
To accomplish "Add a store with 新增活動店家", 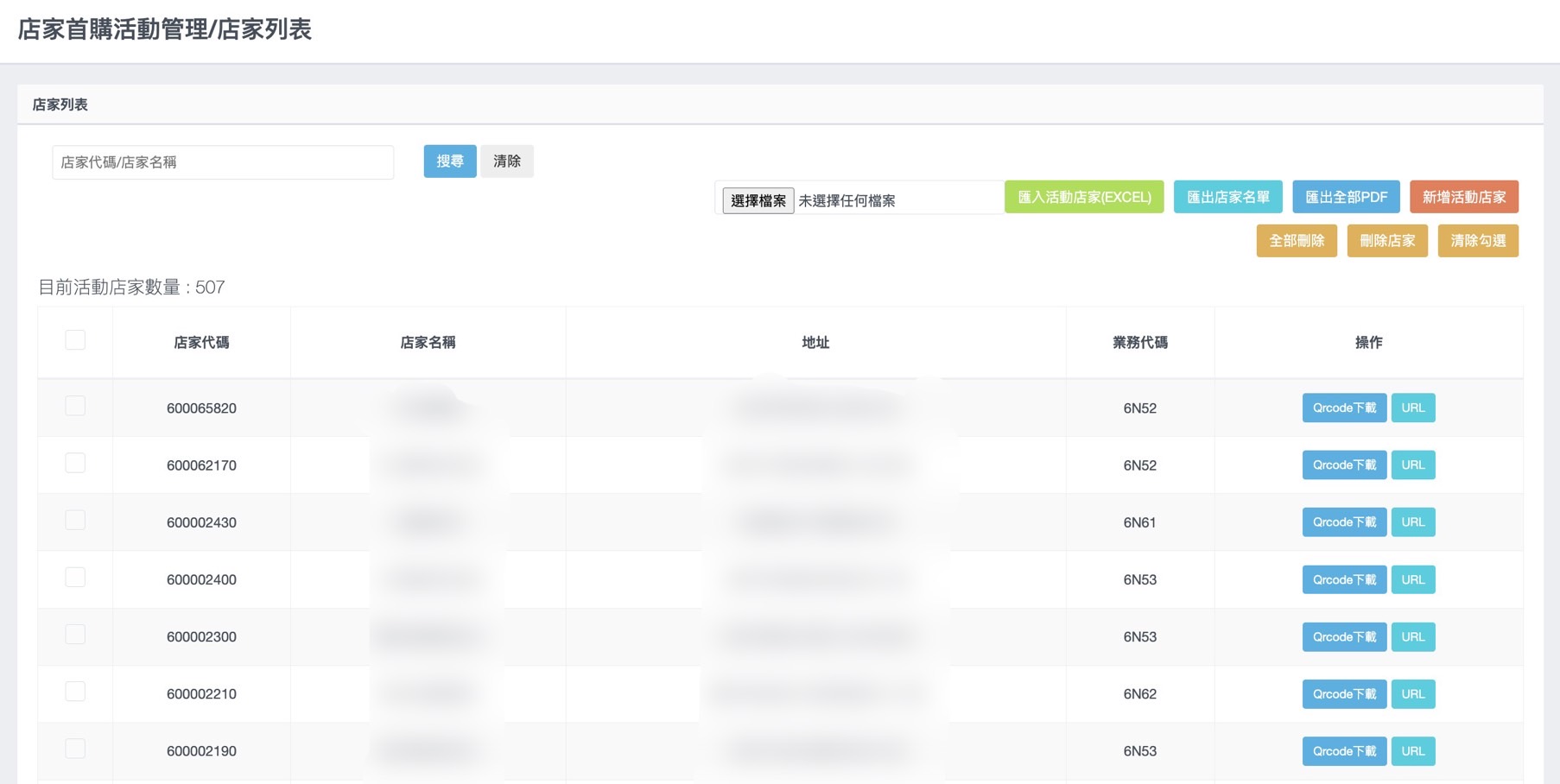I will tap(1463, 197).
